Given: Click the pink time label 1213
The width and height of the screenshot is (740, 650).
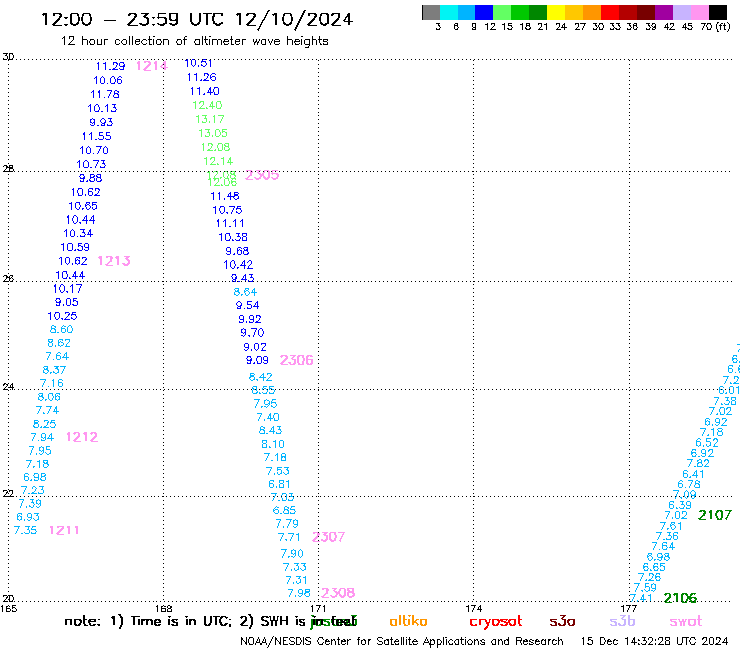Looking at the screenshot, I should coord(114,261).
